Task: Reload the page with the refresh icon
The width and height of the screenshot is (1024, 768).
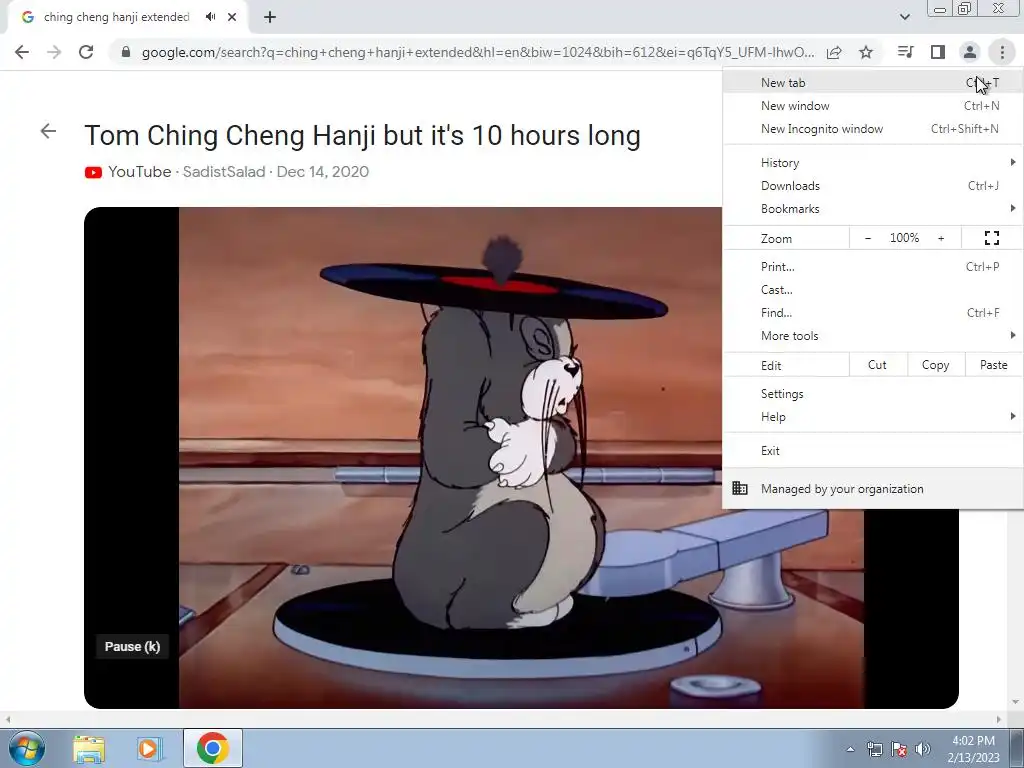Action: tap(86, 52)
